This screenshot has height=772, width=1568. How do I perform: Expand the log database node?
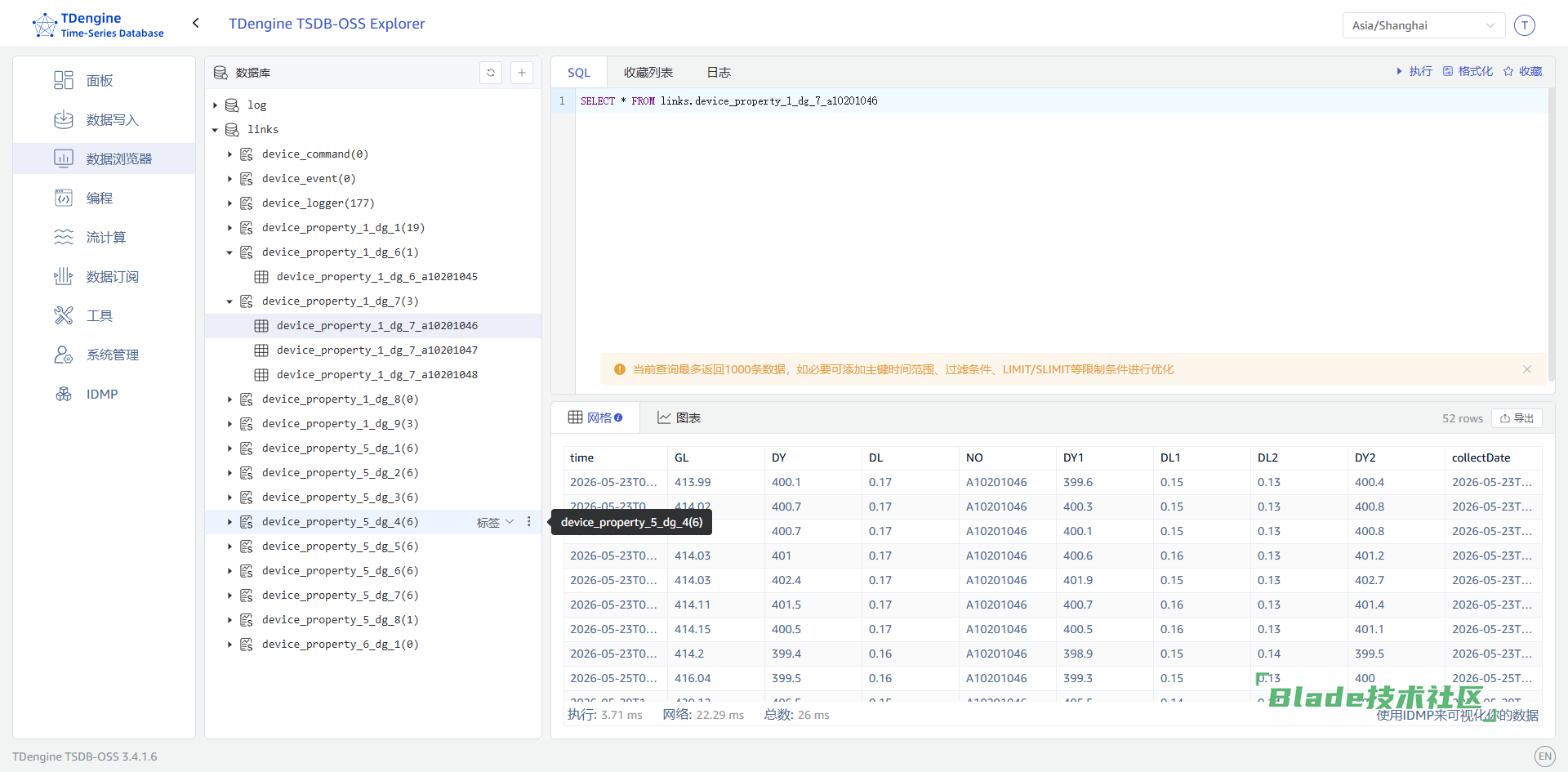[215, 105]
